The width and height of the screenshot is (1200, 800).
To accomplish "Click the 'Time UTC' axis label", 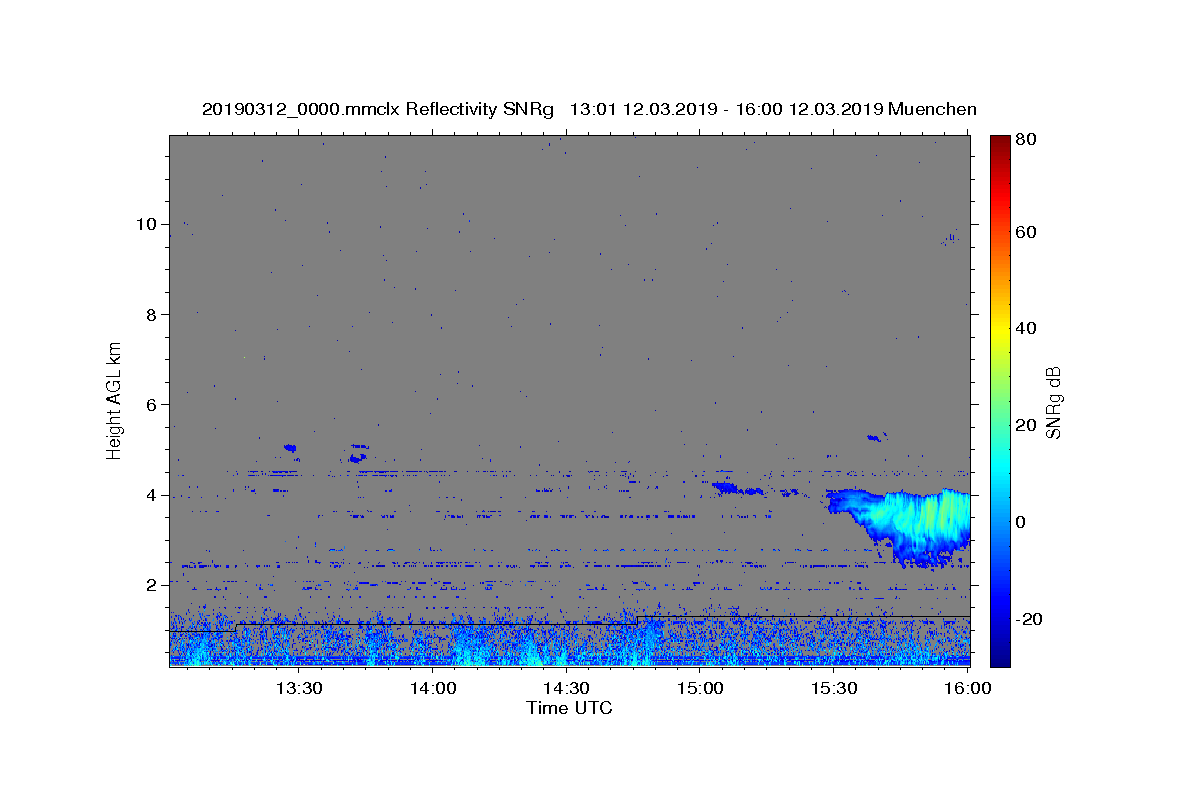I will [569, 708].
